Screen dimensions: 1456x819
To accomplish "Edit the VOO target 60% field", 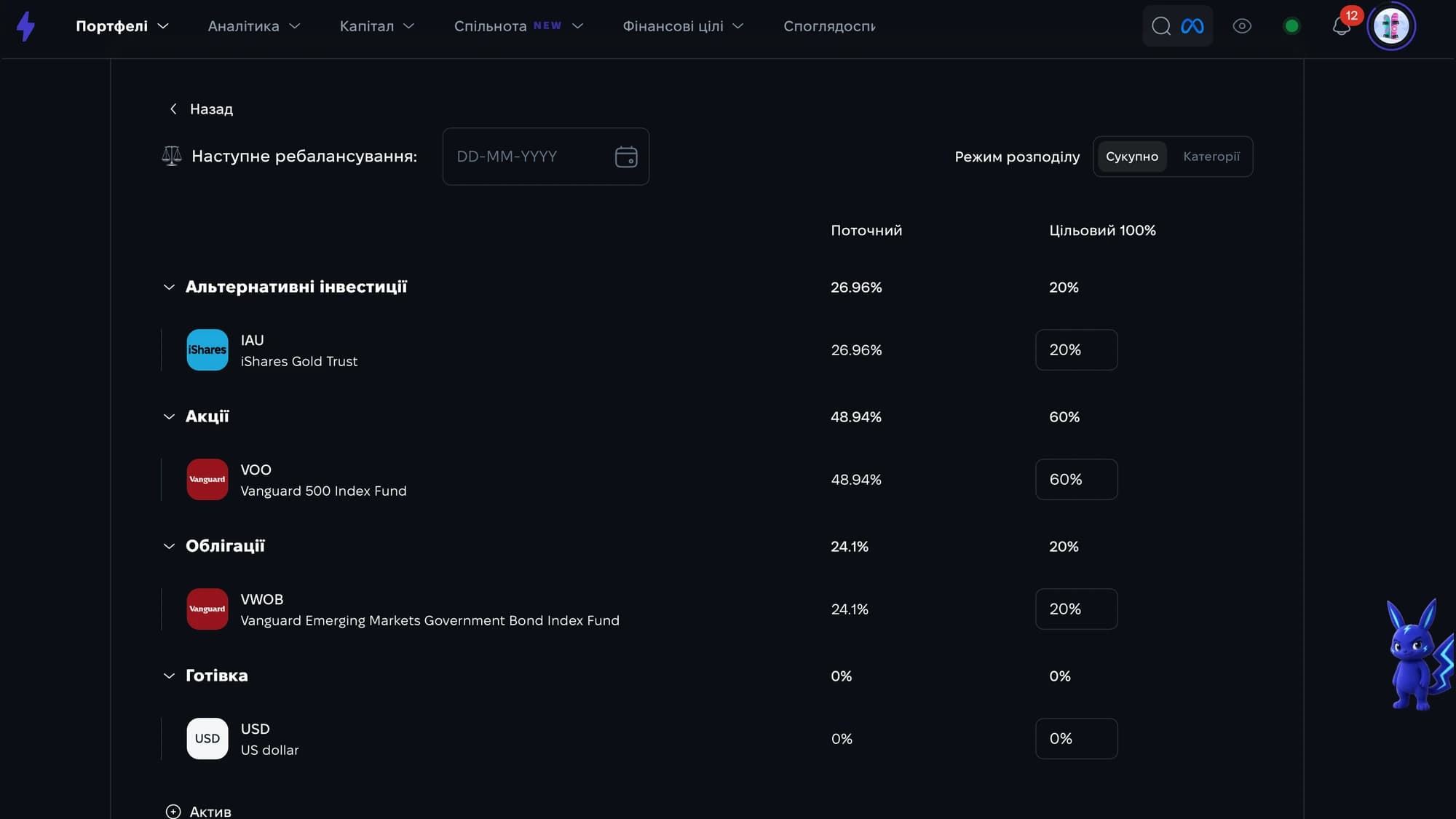I will click(x=1077, y=480).
